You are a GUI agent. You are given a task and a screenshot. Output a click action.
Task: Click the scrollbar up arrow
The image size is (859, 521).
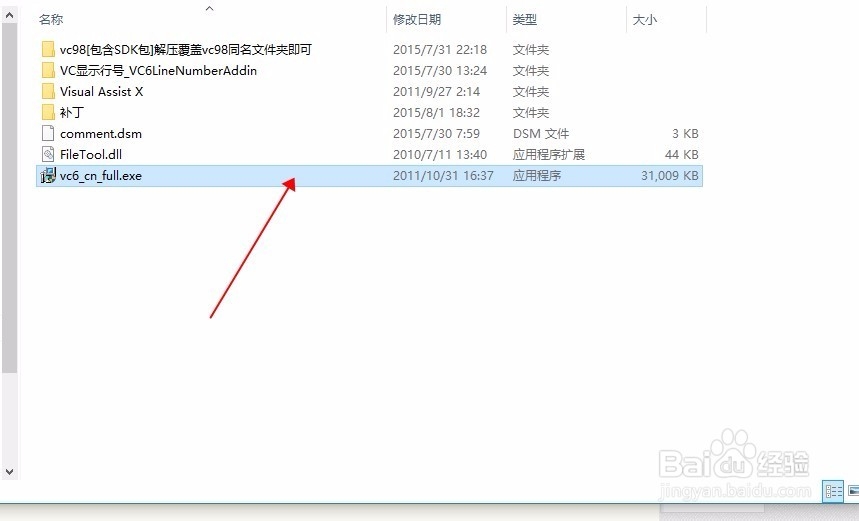tap(9, 15)
